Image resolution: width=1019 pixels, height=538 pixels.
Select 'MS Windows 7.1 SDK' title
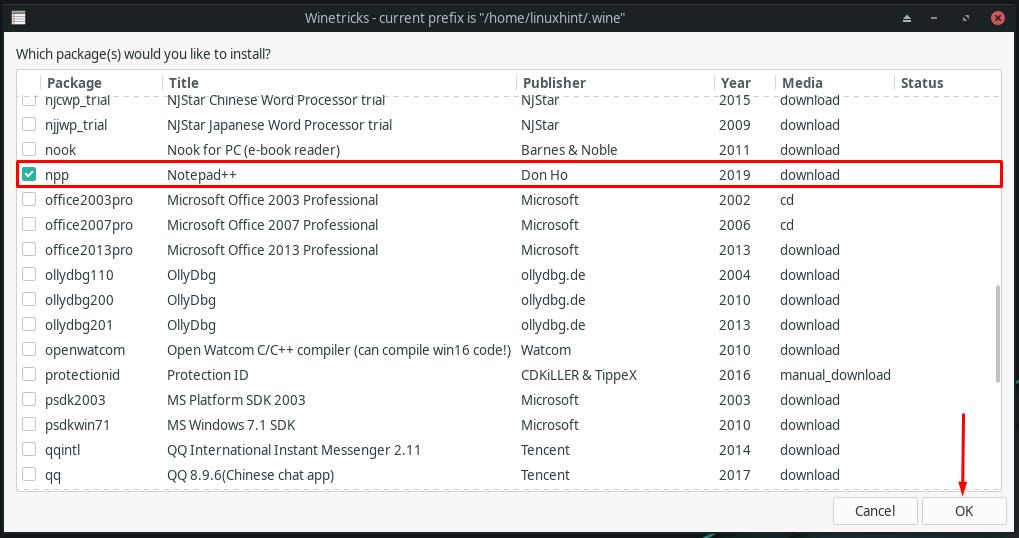[231, 425]
